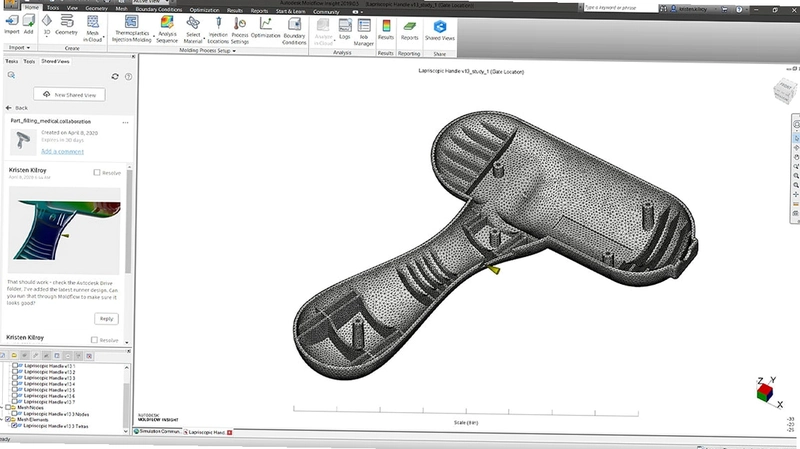Open the View ribbon tab
This screenshot has width=800, height=449.
(72, 8)
